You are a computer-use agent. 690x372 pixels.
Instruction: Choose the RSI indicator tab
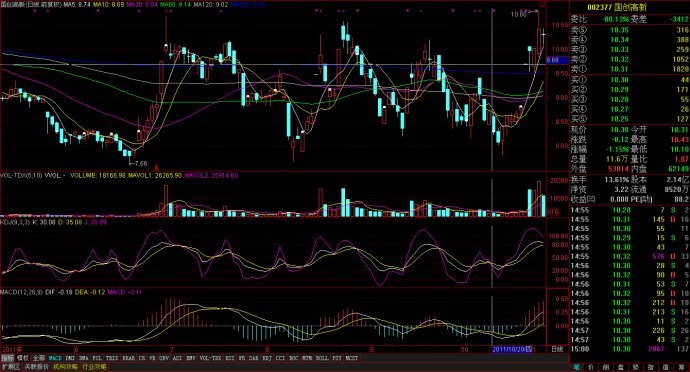click(x=230, y=358)
